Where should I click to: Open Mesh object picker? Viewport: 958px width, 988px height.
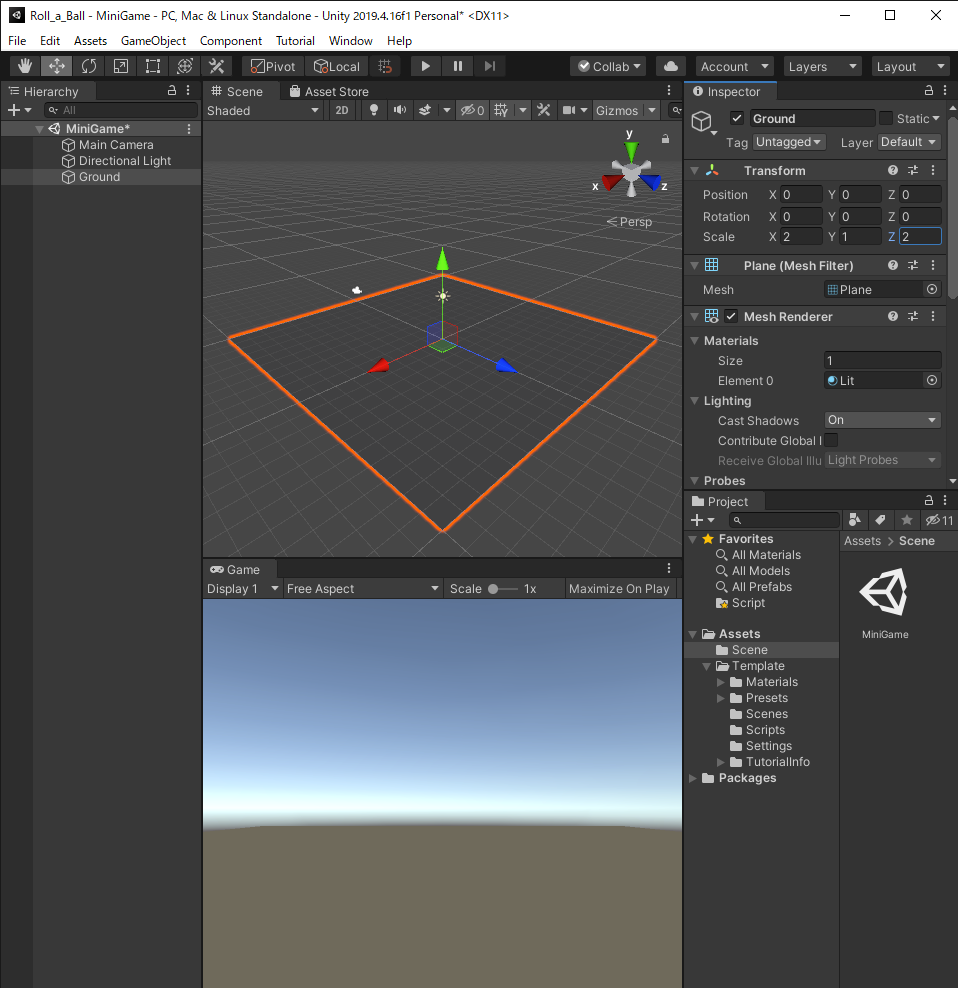[932, 289]
